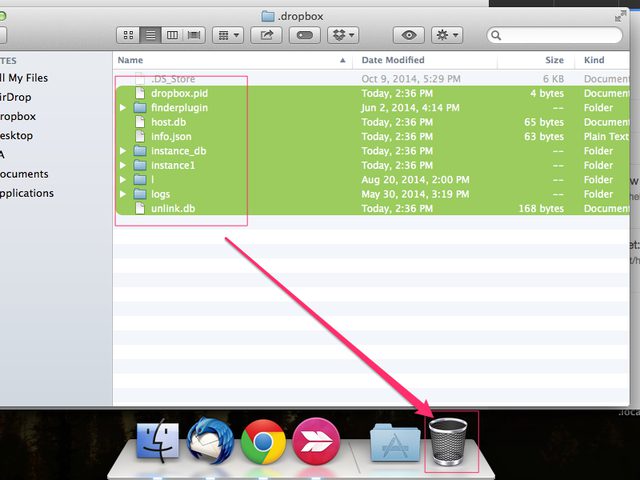
Task: Click the Quick Look eye button
Action: [x=408, y=35]
